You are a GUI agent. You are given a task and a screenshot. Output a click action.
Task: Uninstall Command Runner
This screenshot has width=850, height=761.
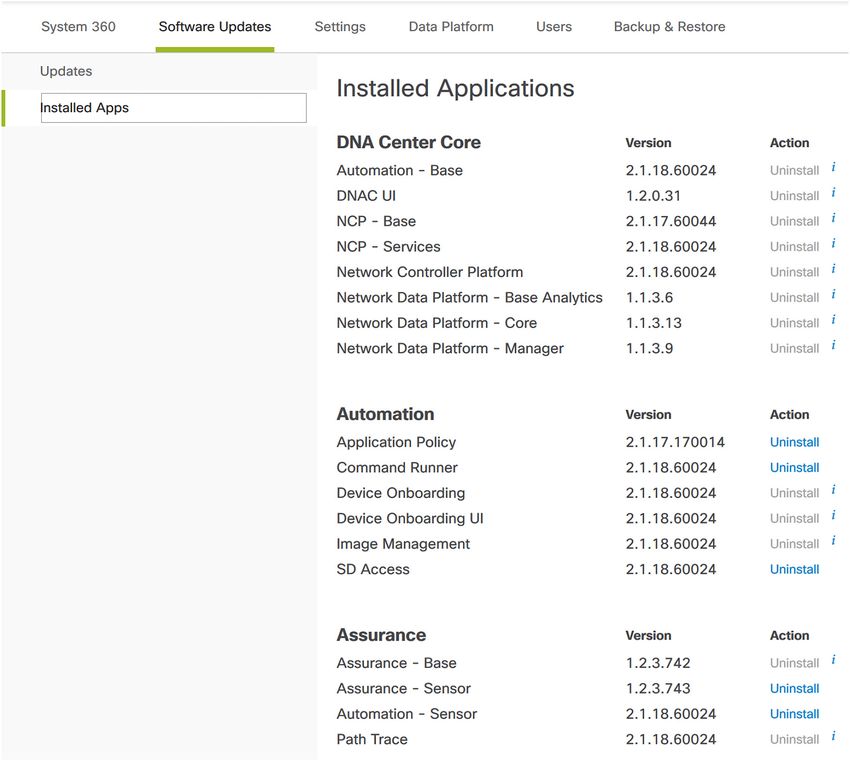(x=794, y=468)
